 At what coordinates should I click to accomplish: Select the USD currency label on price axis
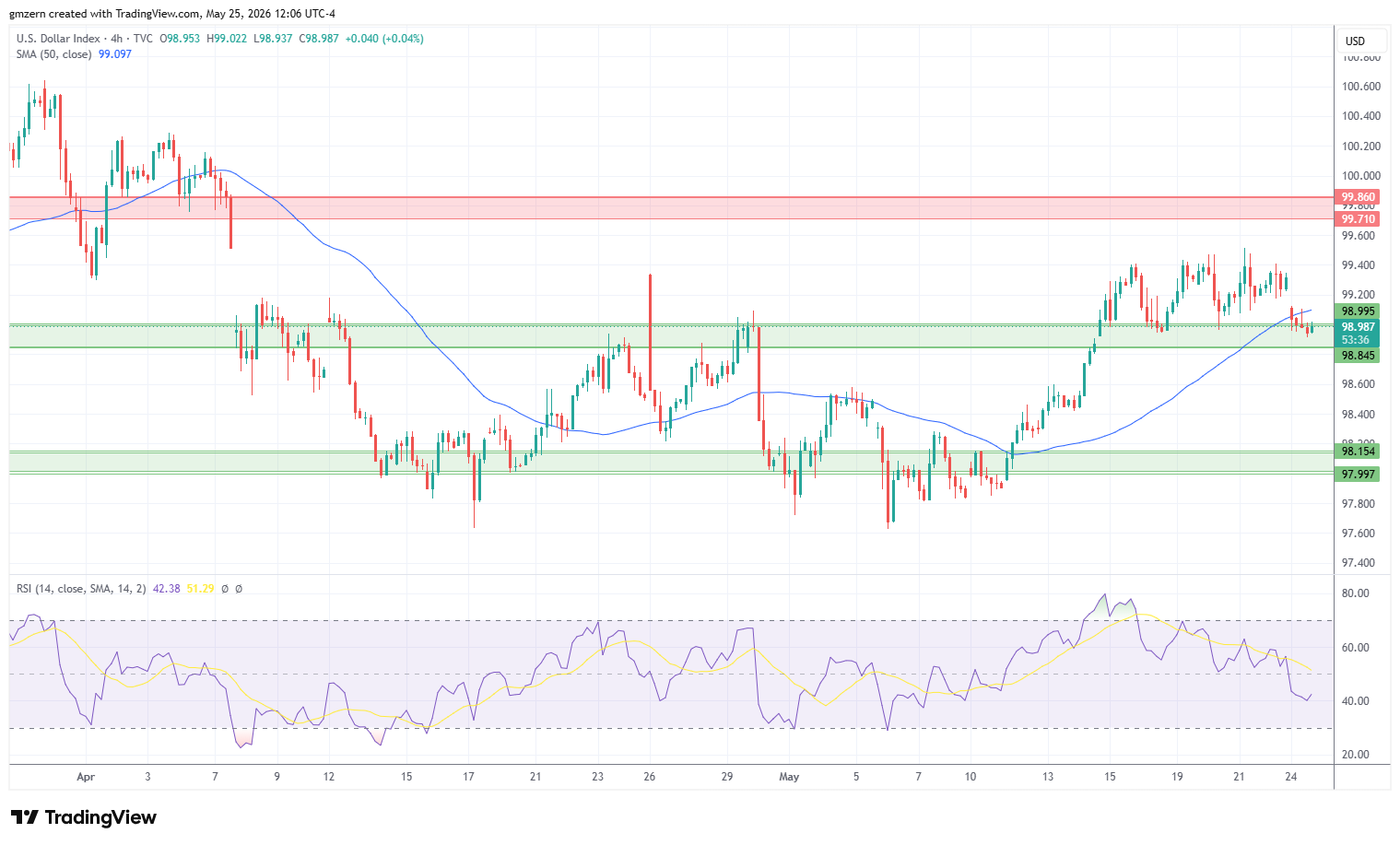point(1355,41)
